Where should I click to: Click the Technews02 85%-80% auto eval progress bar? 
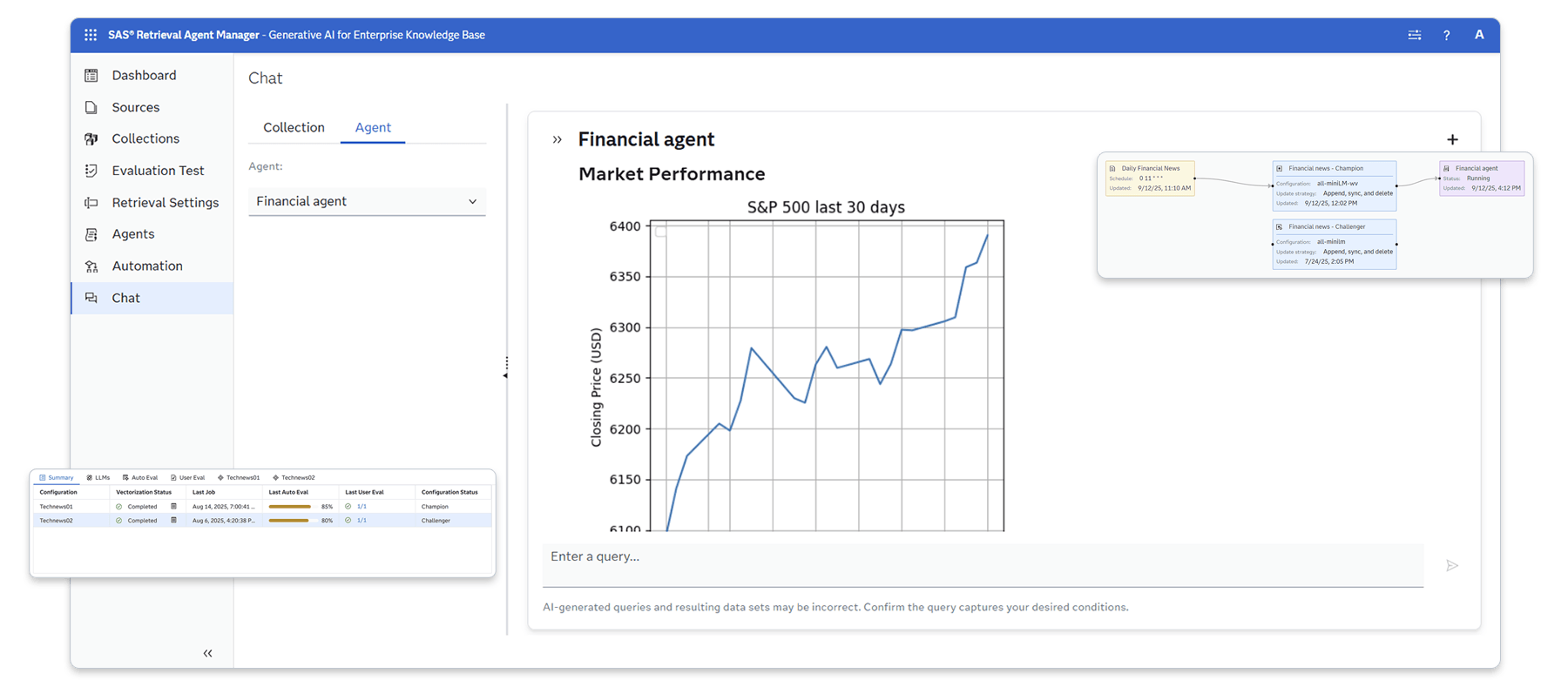289,521
